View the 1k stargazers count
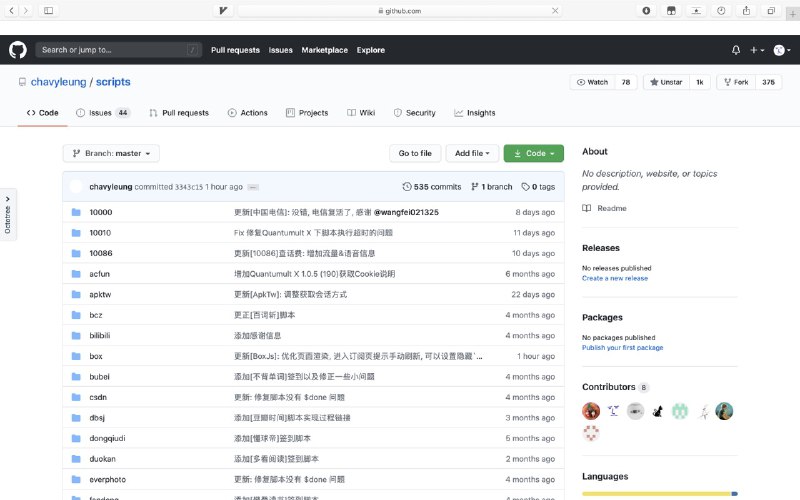This screenshot has height=500, width=800. click(700, 82)
